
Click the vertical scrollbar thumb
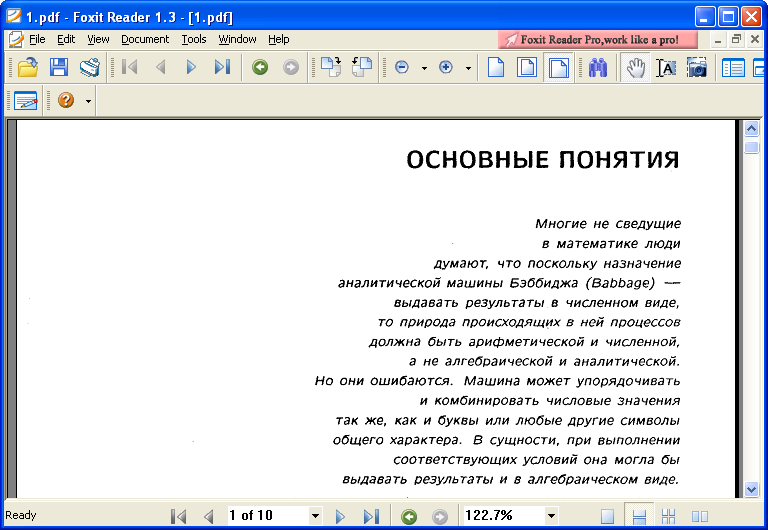coord(751,146)
